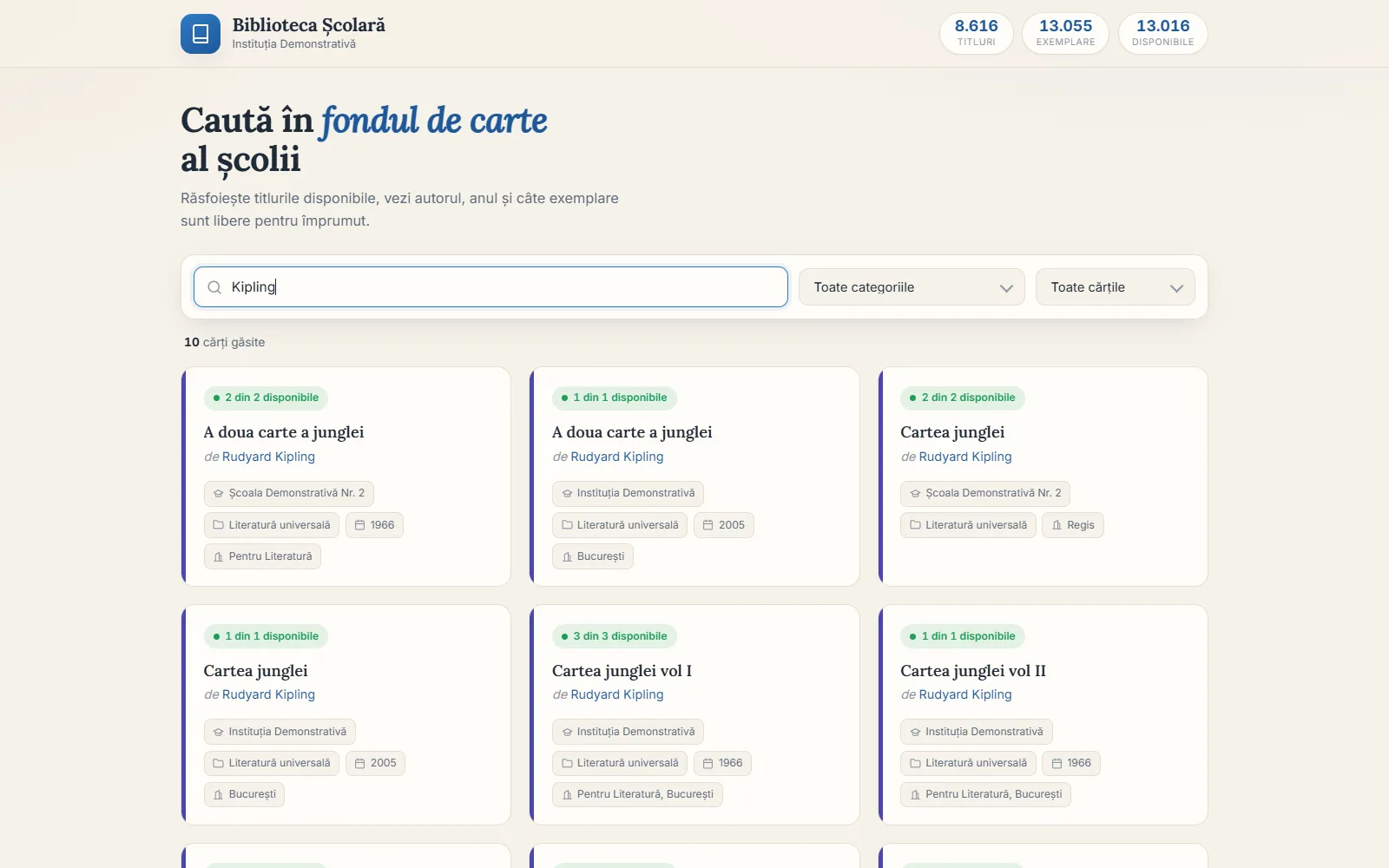Click the 1966 tag on Cartea junglei vol II

click(x=1071, y=763)
